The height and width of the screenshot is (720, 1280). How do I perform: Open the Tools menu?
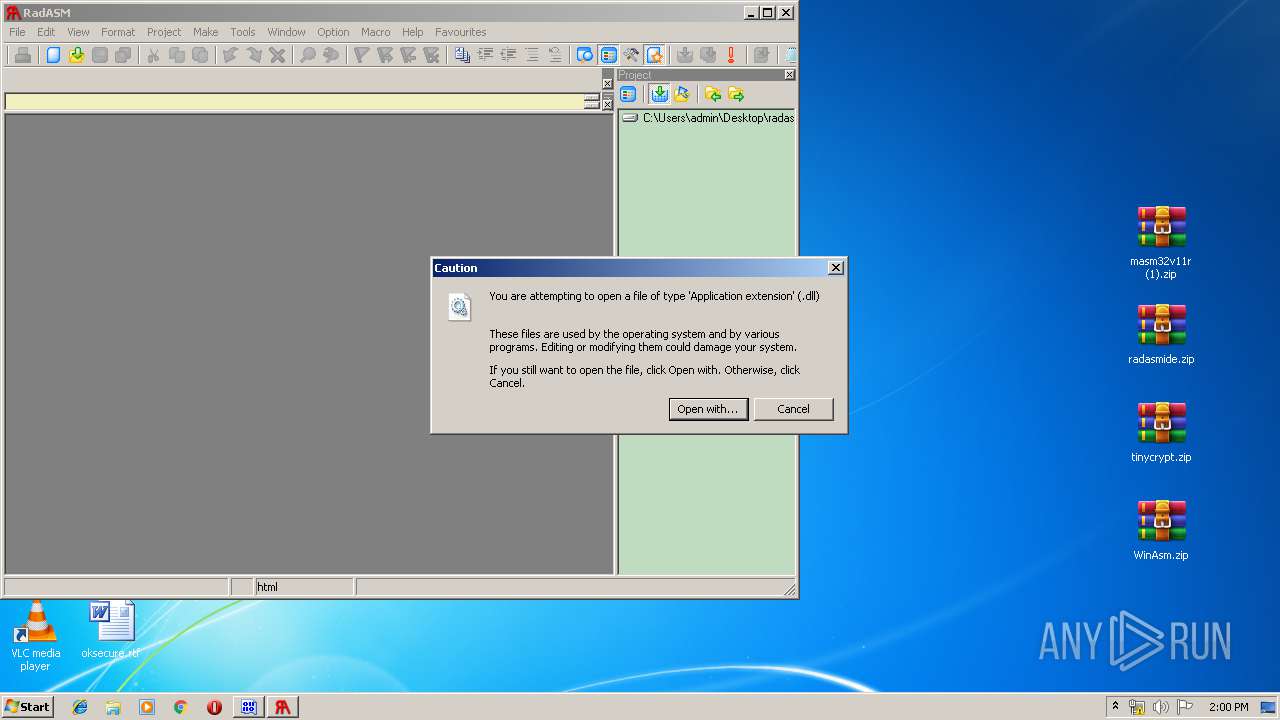pyautogui.click(x=243, y=32)
